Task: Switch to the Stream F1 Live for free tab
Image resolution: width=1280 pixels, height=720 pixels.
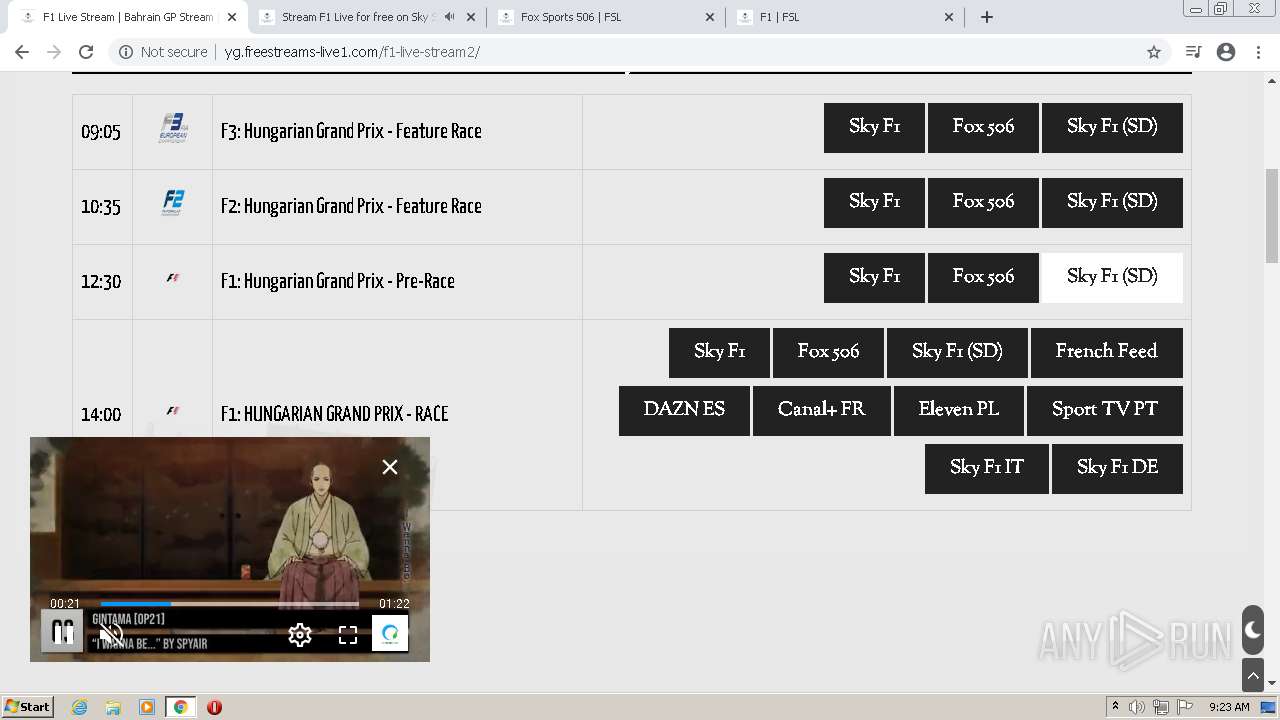Action: coord(354,17)
